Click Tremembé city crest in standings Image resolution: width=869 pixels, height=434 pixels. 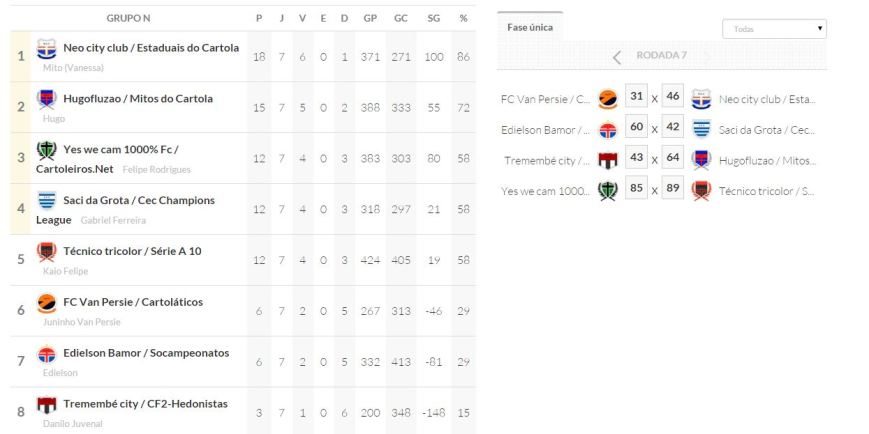coord(47,404)
